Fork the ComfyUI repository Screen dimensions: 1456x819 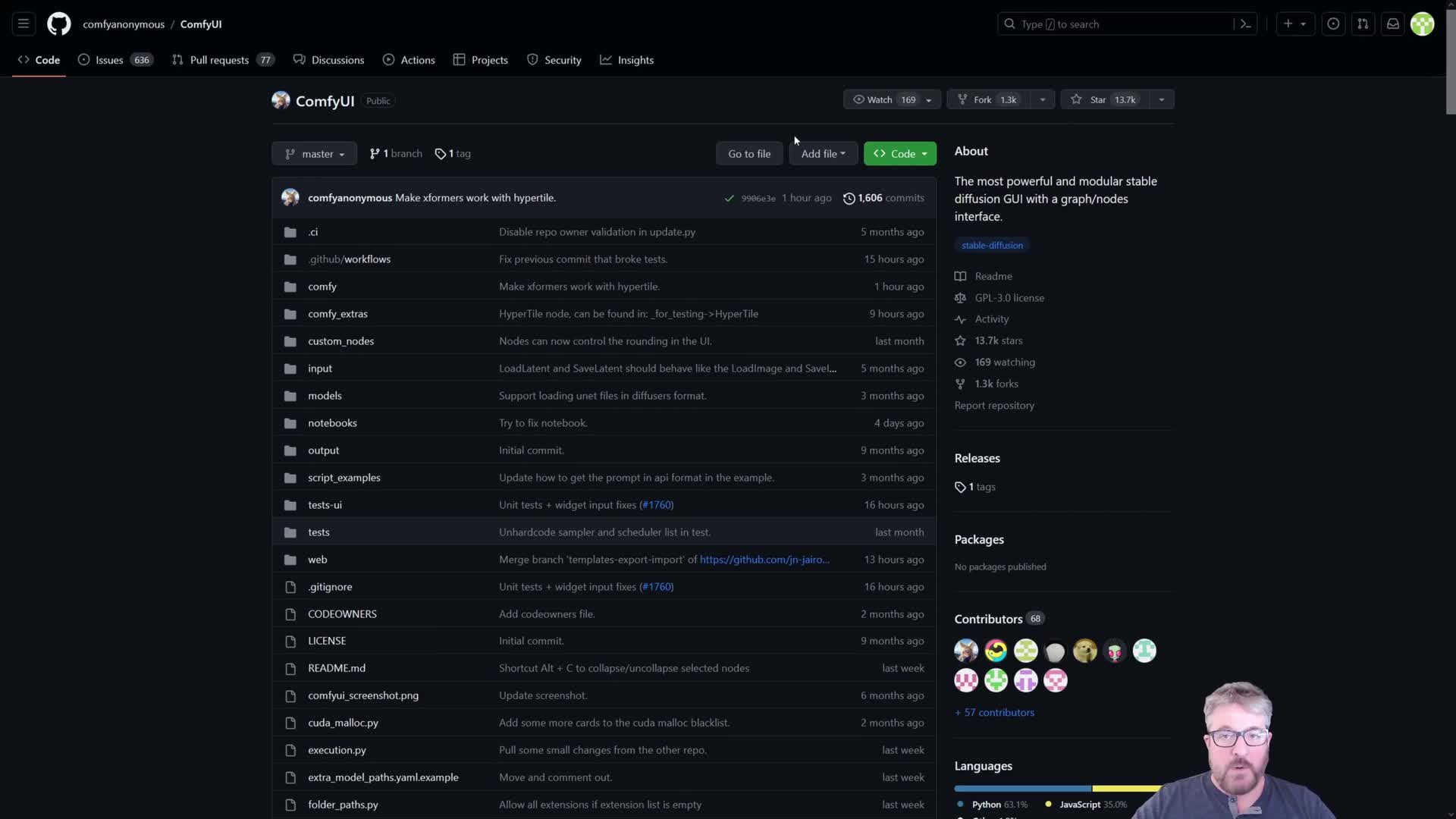(x=989, y=99)
